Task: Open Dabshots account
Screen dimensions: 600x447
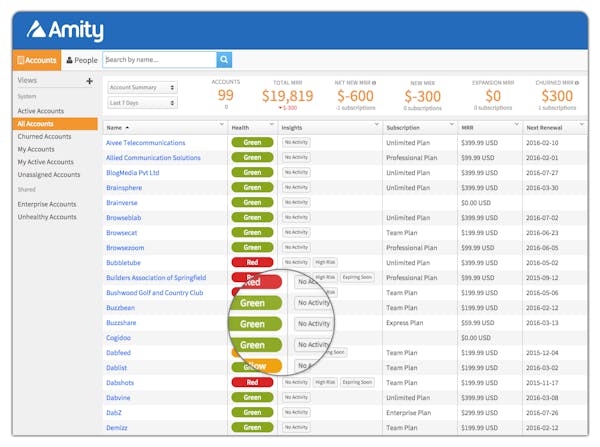Action: [120, 383]
